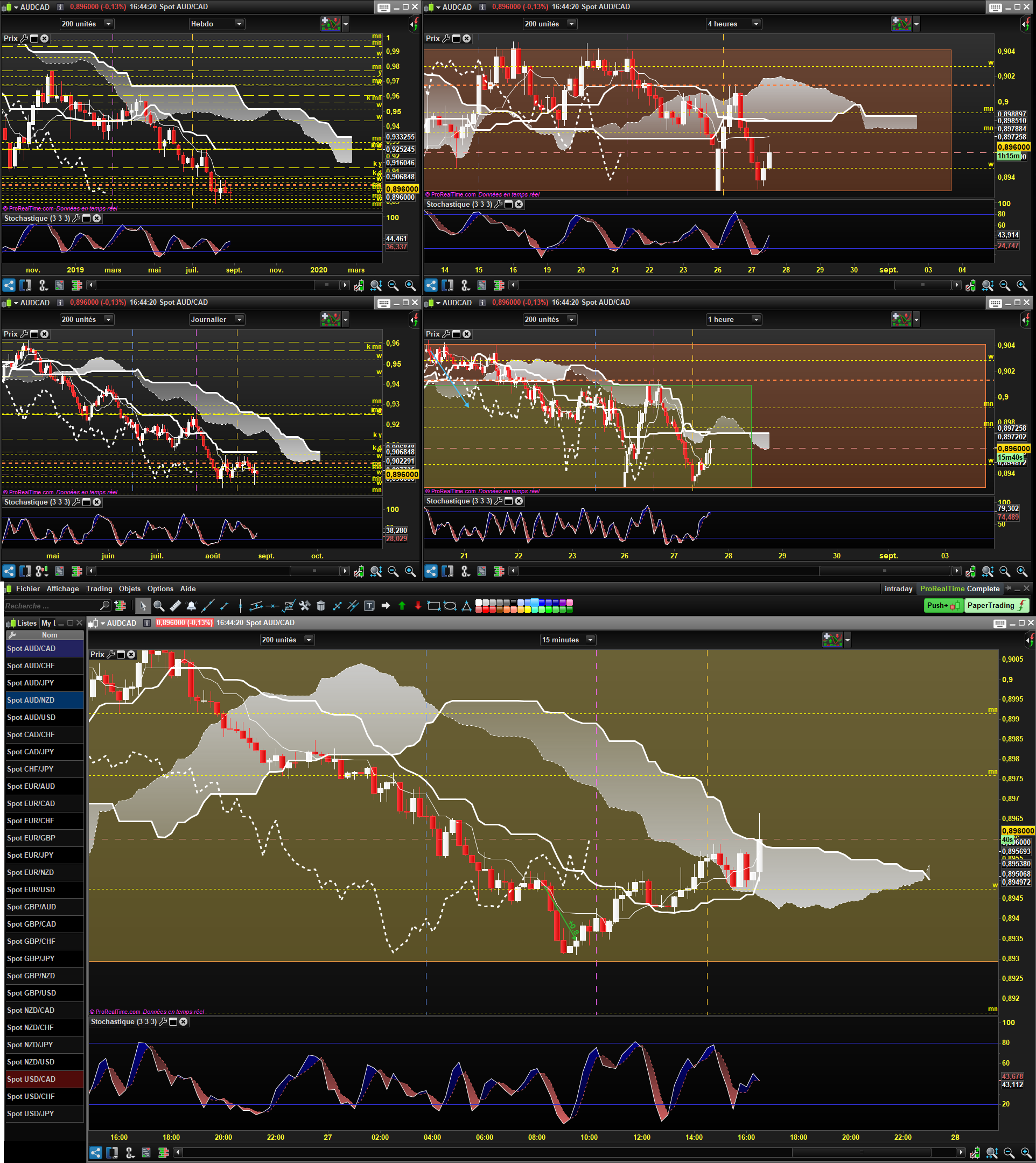
Task: Select the ruler measurement tool
Action: [x=176, y=606]
